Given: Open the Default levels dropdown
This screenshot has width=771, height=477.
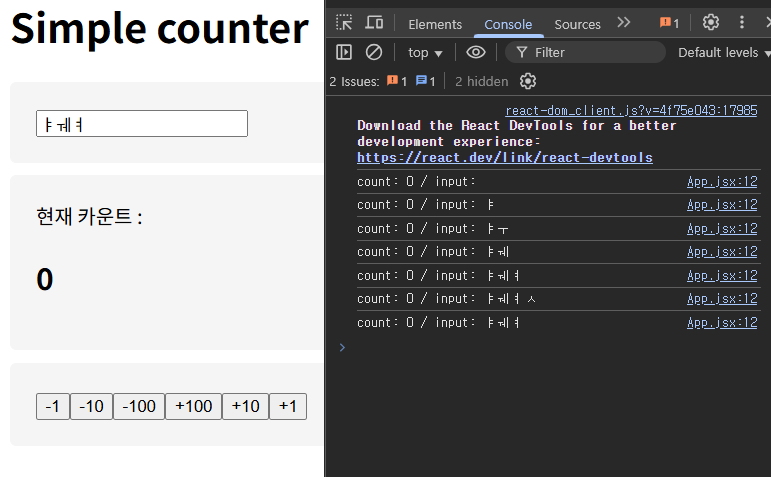Looking at the screenshot, I should point(724,53).
